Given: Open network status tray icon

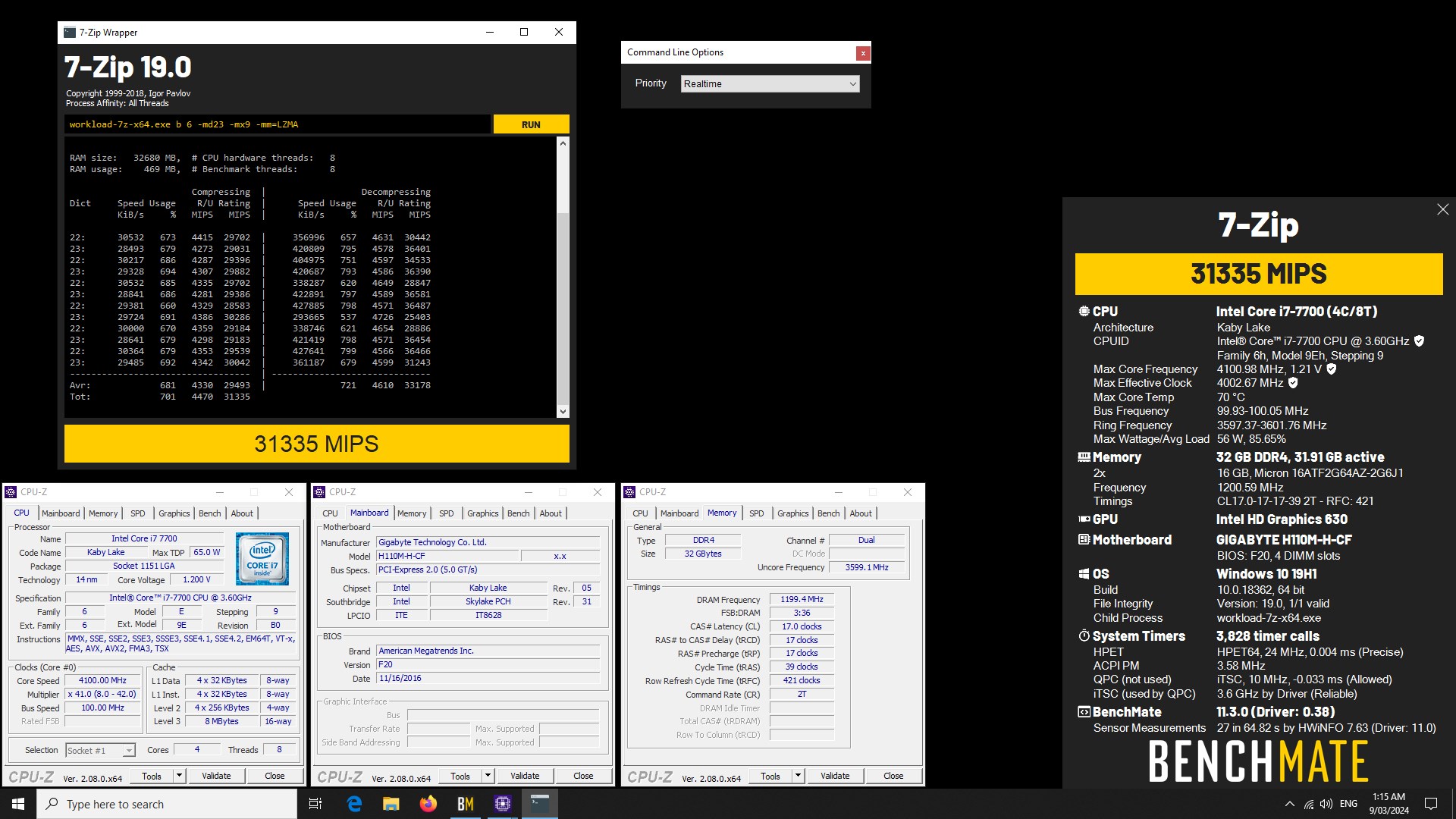Looking at the screenshot, I should (x=1308, y=804).
